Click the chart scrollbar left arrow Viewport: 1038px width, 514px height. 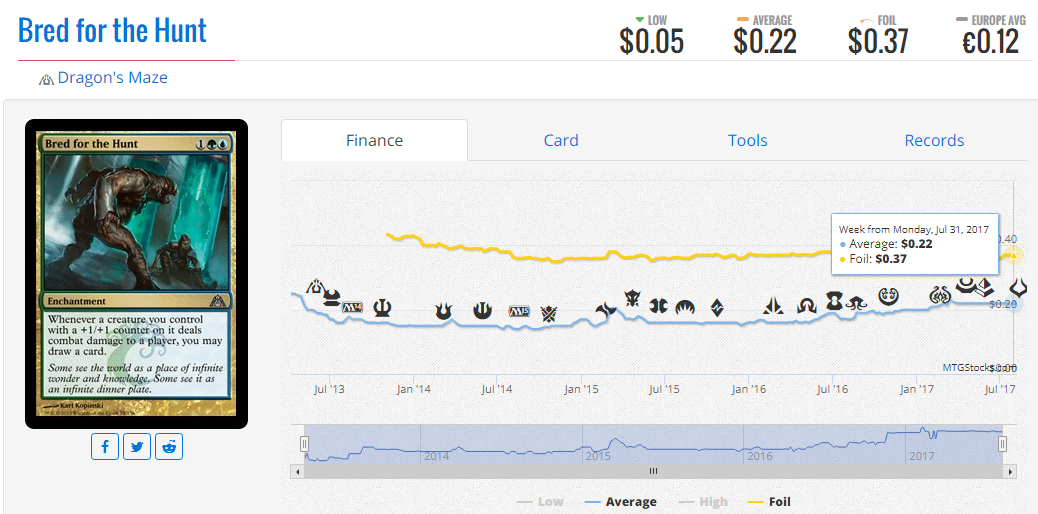[x=297, y=472]
